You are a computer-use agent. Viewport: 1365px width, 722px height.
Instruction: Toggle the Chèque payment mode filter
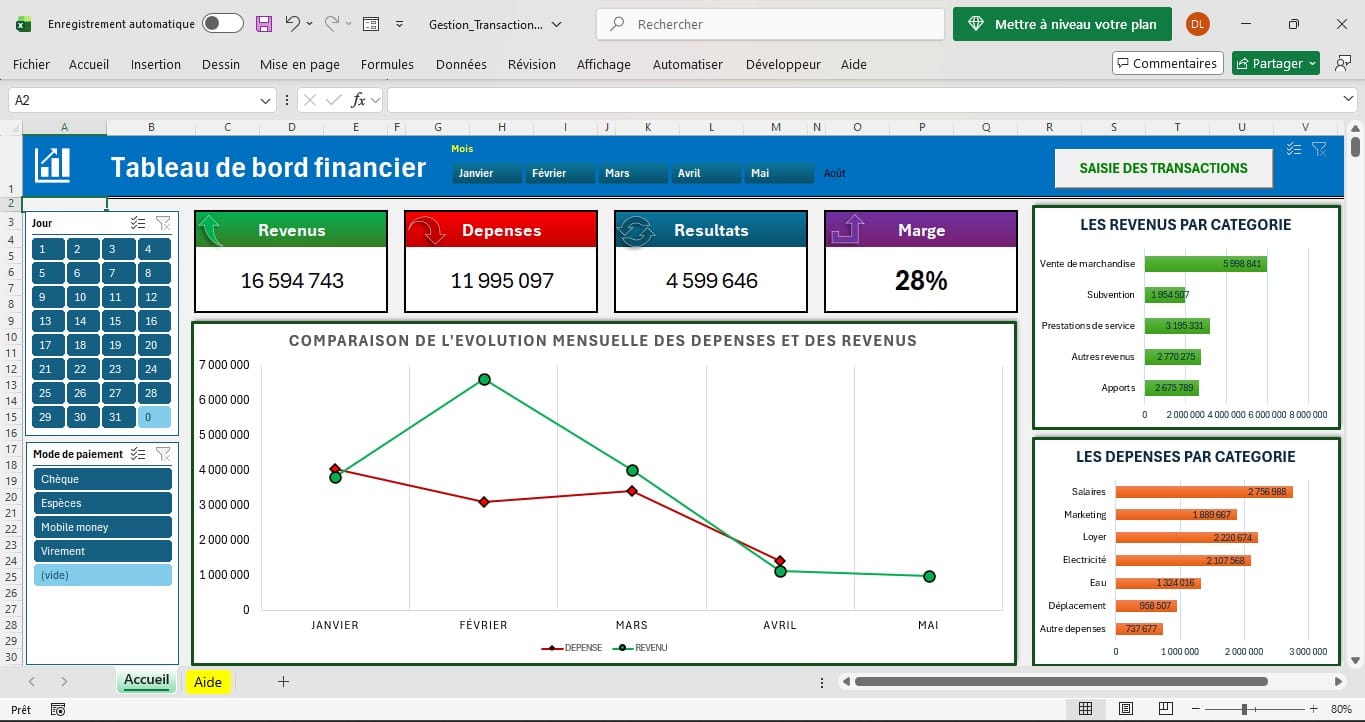[x=102, y=479]
